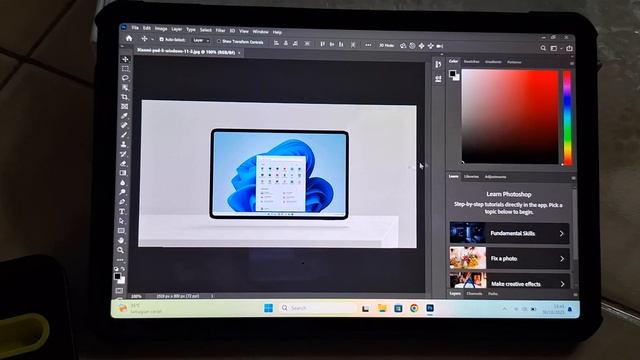Open the Photoshop search magnifier icon

(x=543, y=48)
